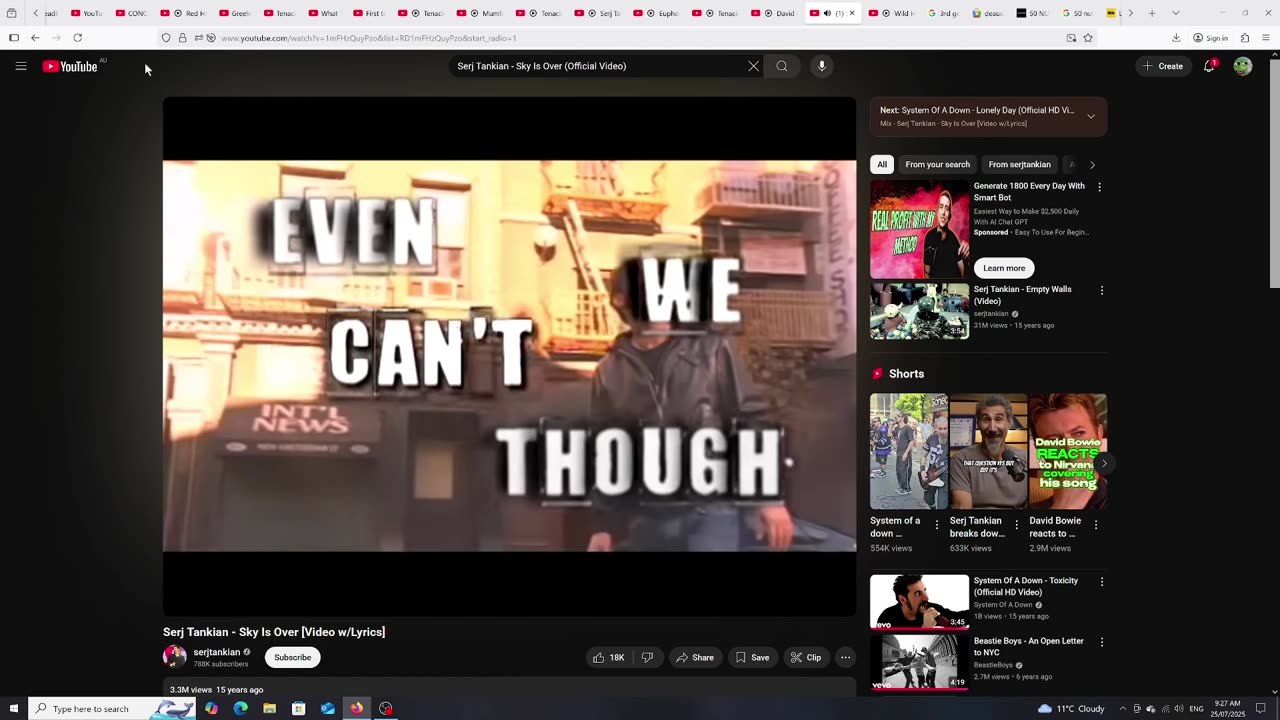The width and height of the screenshot is (1280, 720).
Task: Open the browser downloads panel
Action: pos(1176,38)
